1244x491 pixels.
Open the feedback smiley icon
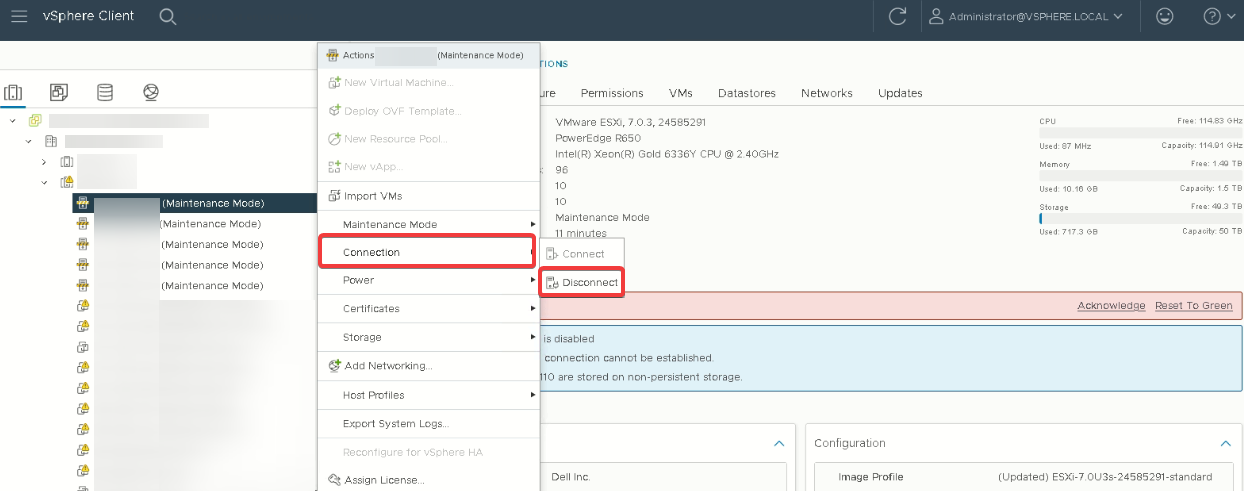pos(1164,16)
